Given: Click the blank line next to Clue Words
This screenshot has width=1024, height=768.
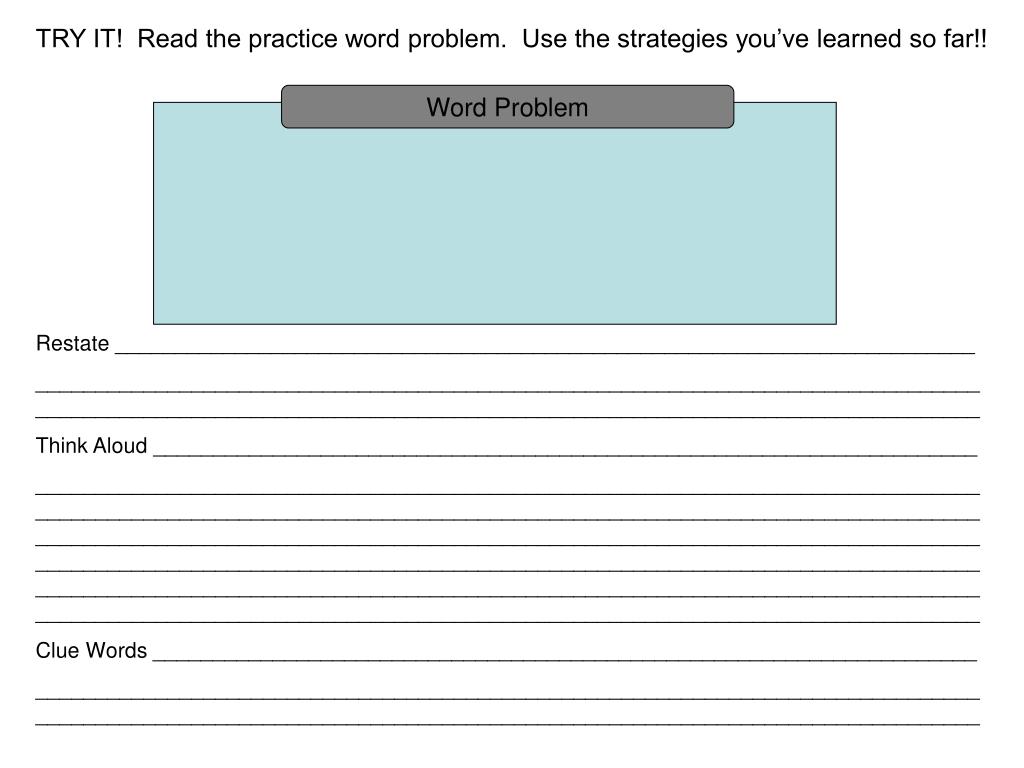Looking at the screenshot, I should click(x=565, y=660).
